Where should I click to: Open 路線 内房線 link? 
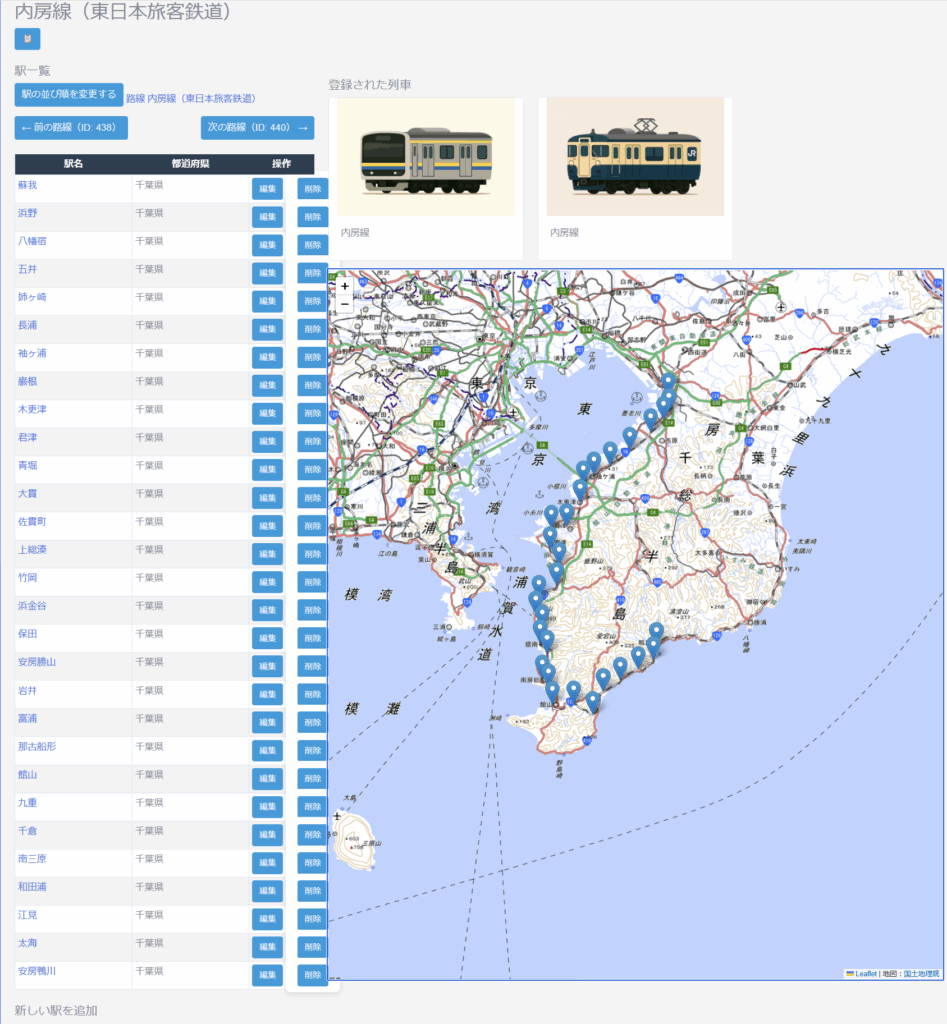[x=191, y=99]
